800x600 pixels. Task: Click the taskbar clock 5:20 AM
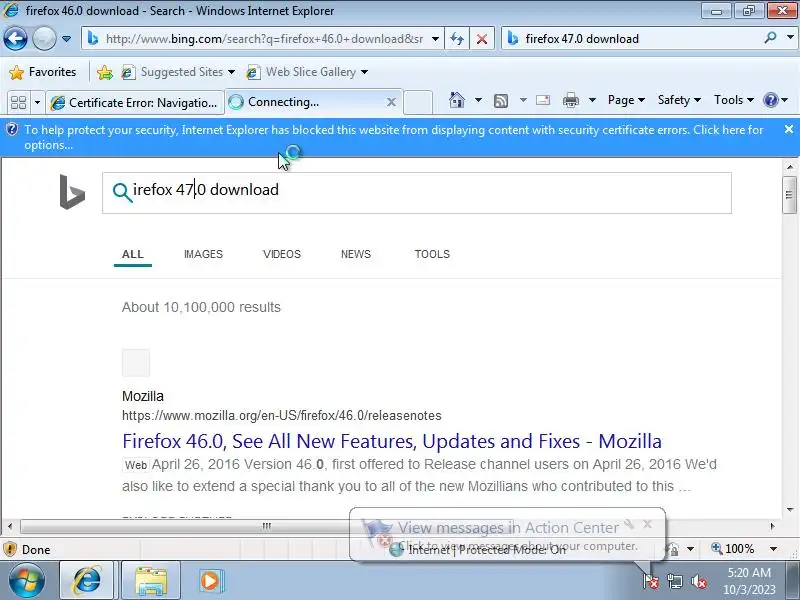click(x=749, y=581)
